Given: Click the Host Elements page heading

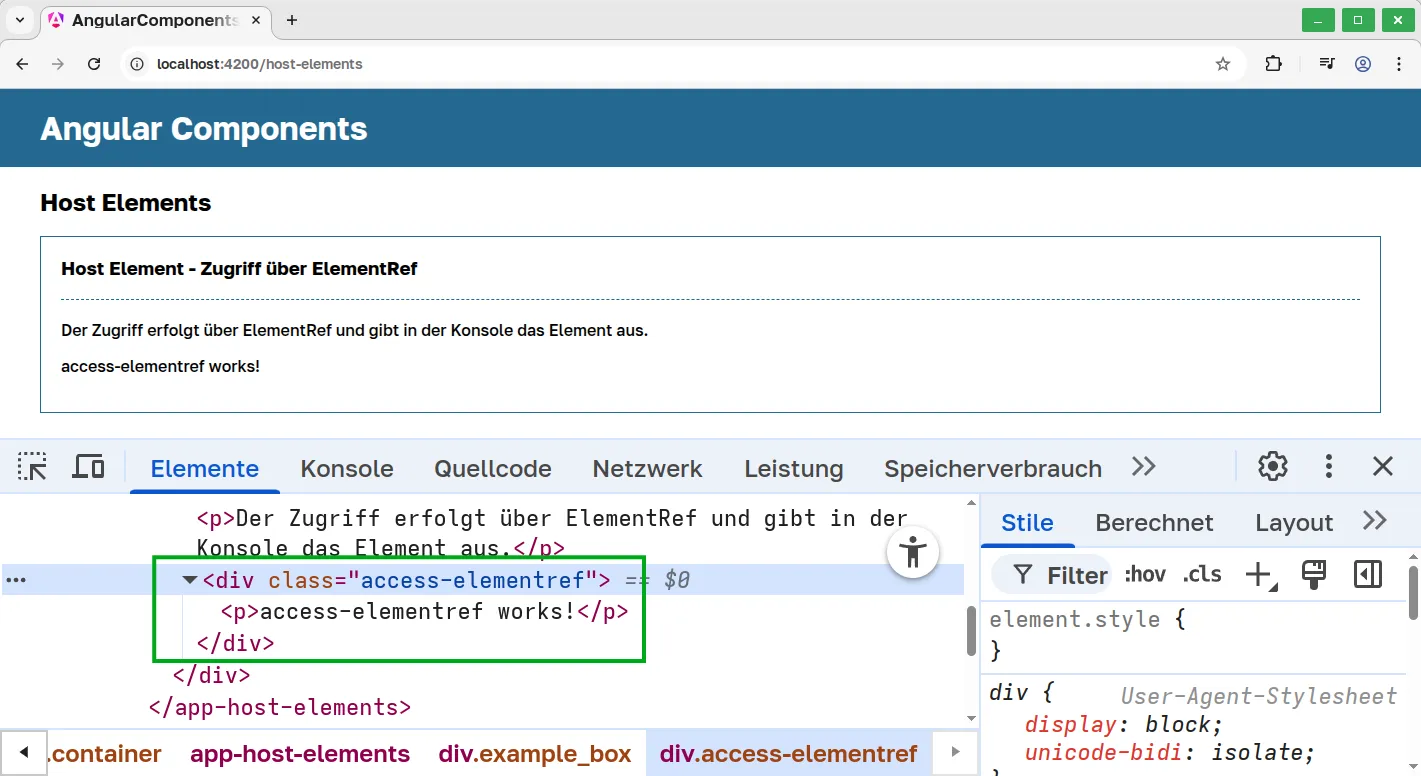Looking at the screenshot, I should tap(126, 203).
